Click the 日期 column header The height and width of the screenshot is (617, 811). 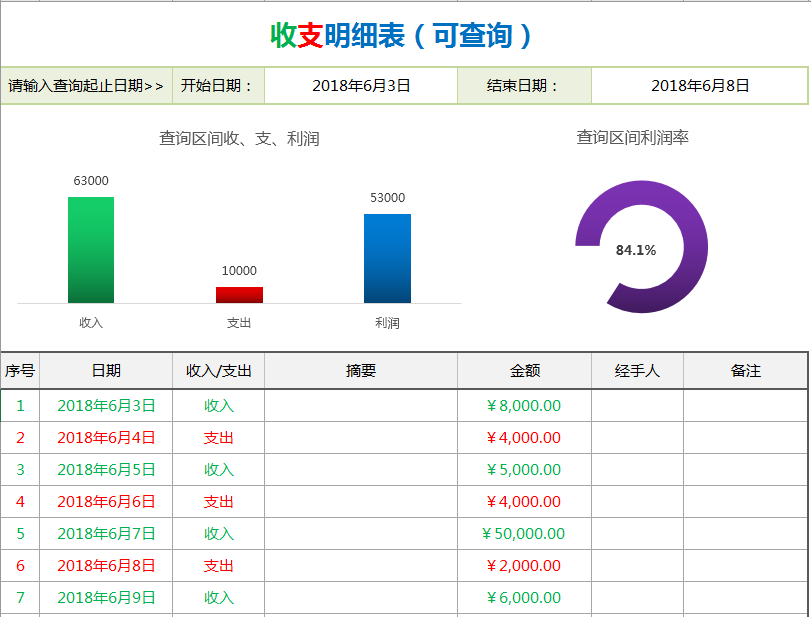pos(106,371)
